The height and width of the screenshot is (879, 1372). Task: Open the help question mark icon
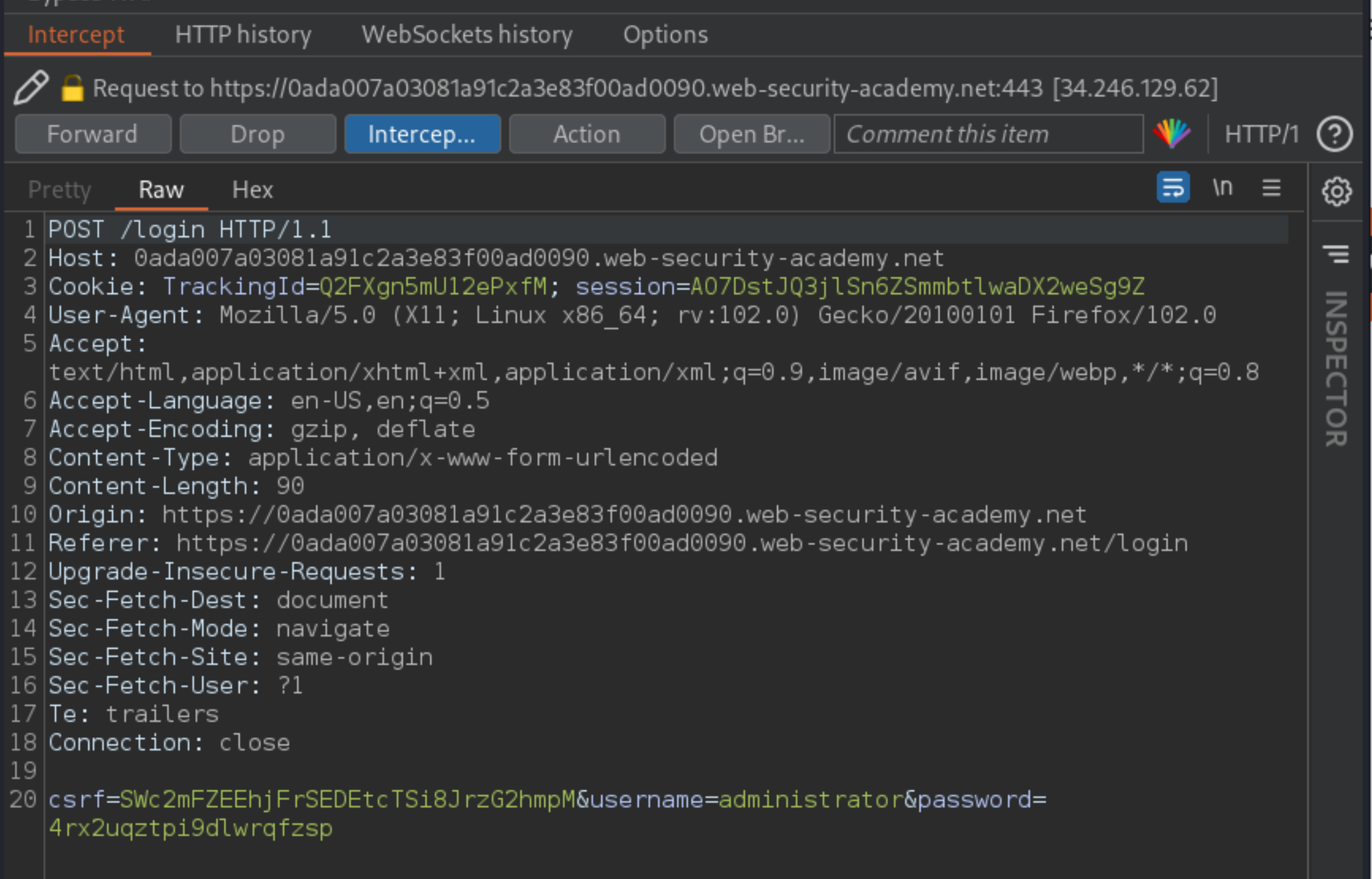point(1334,134)
